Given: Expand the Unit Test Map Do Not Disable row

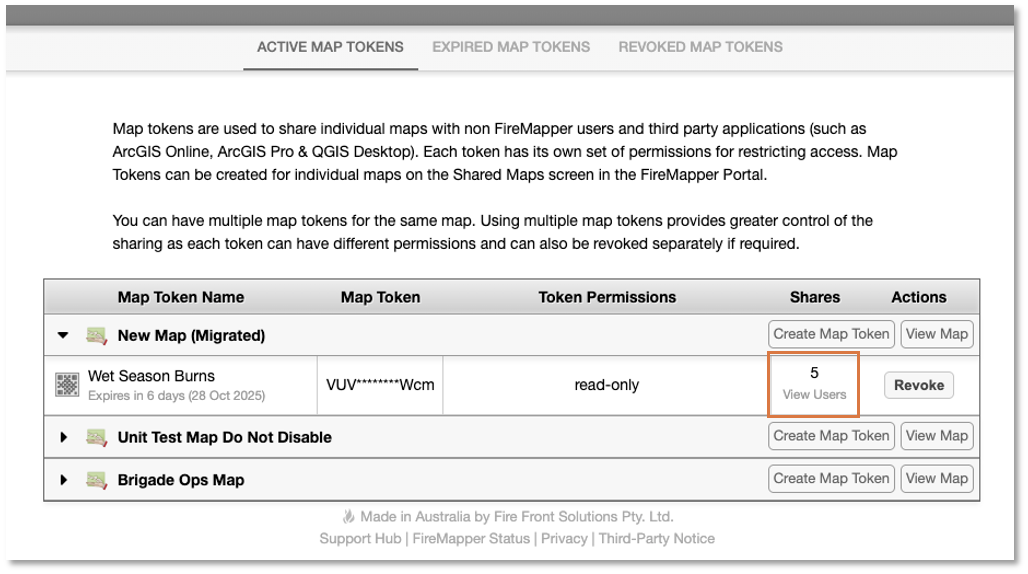Looking at the screenshot, I should (x=64, y=437).
